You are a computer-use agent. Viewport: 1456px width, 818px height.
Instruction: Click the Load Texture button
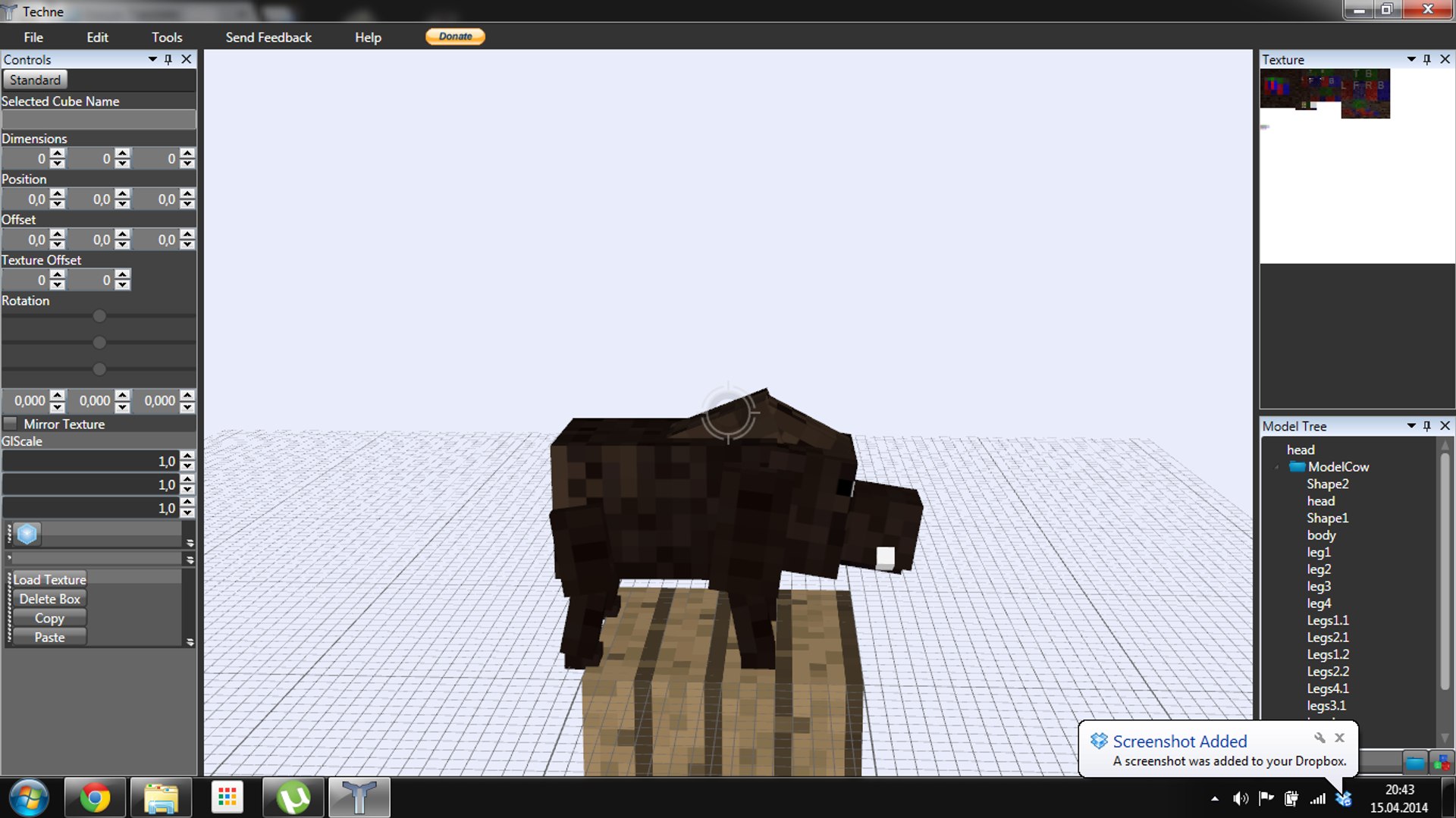point(49,579)
